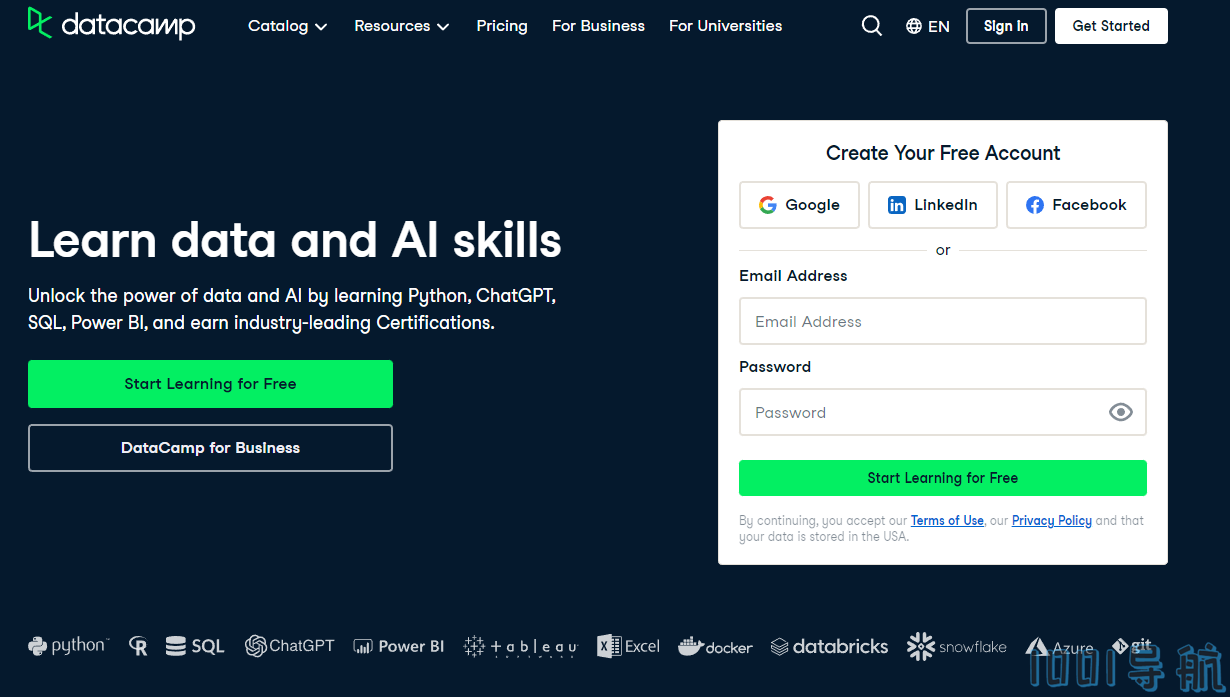Open the search magnifier icon
1230x697 pixels.
(872, 26)
